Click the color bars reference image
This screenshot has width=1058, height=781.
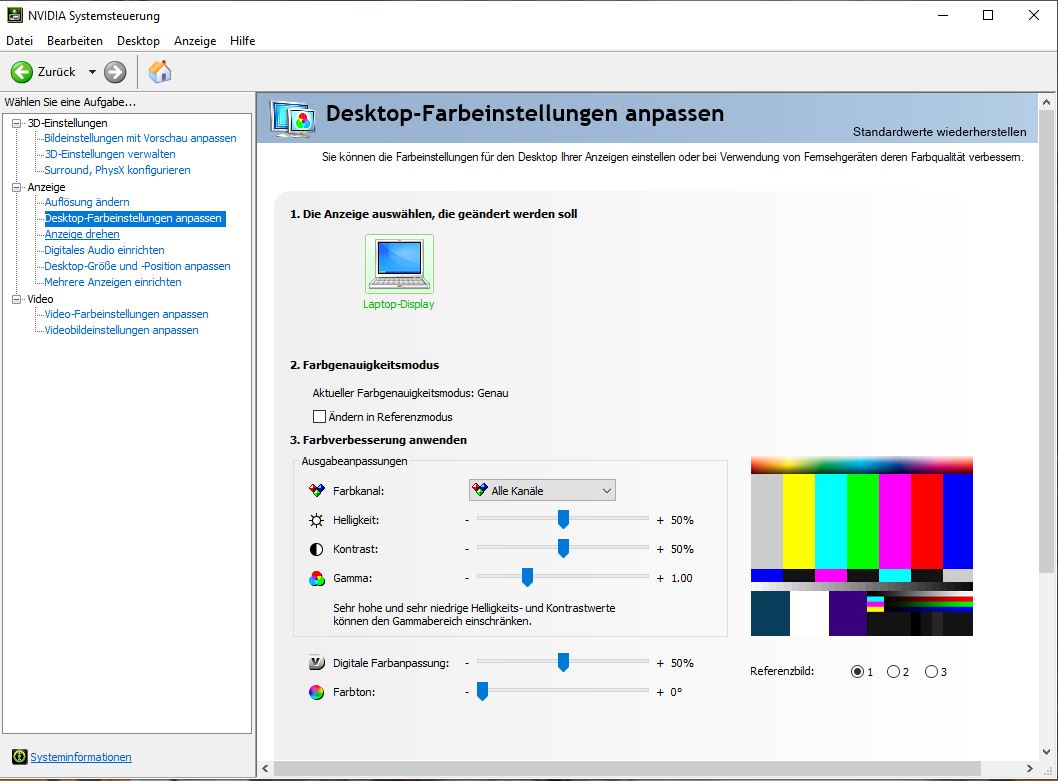click(862, 546)
